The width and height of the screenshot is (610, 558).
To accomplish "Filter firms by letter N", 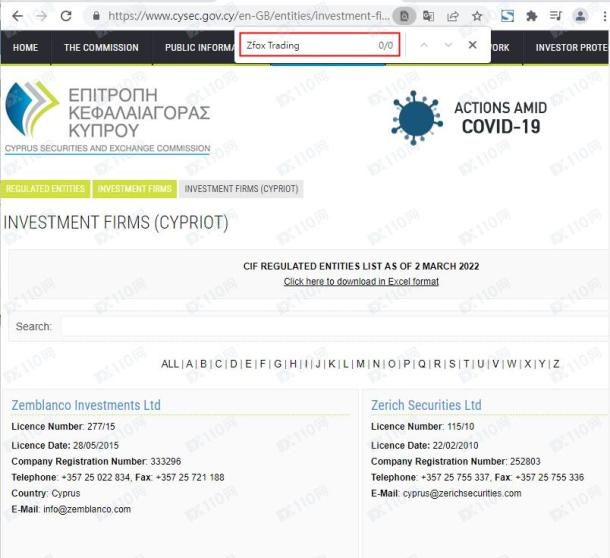I will (376, 364).
